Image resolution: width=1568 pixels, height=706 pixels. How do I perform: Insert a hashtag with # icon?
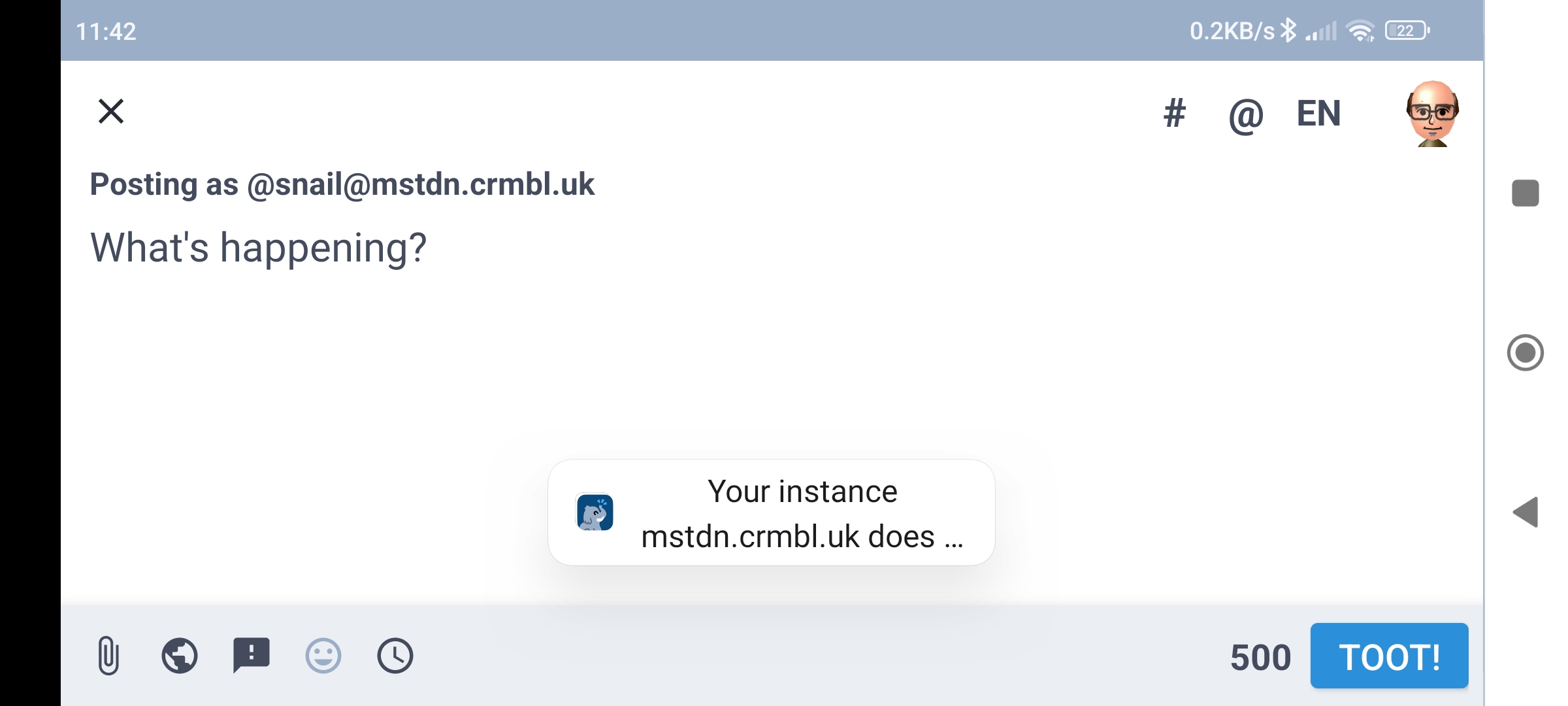click(1174, 114)
